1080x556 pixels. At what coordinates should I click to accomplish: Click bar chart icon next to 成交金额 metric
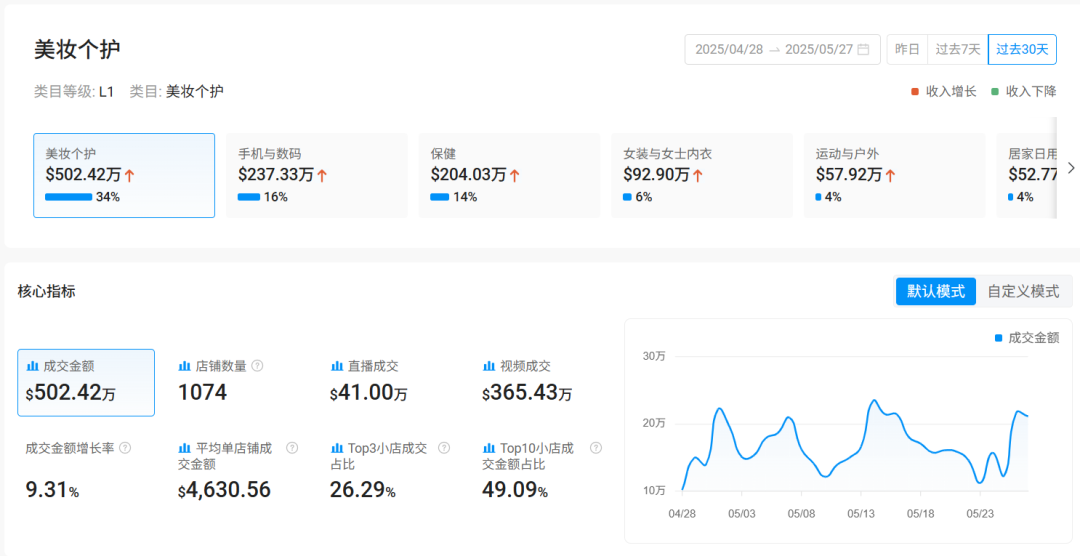pyautogui.click(x=32, y=366)
